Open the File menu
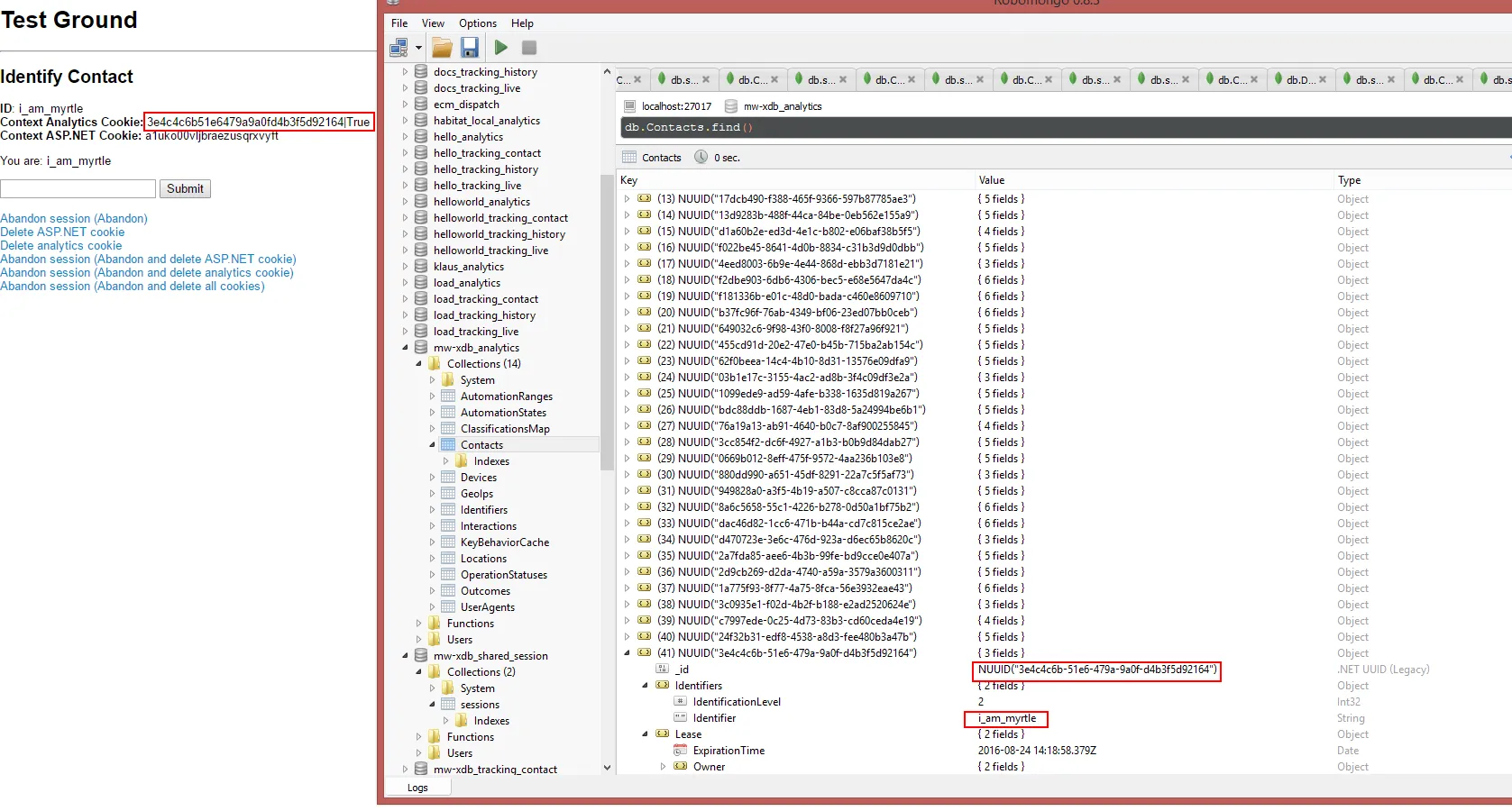This screenshot has height=811, width=1512. tap(399, 23)
